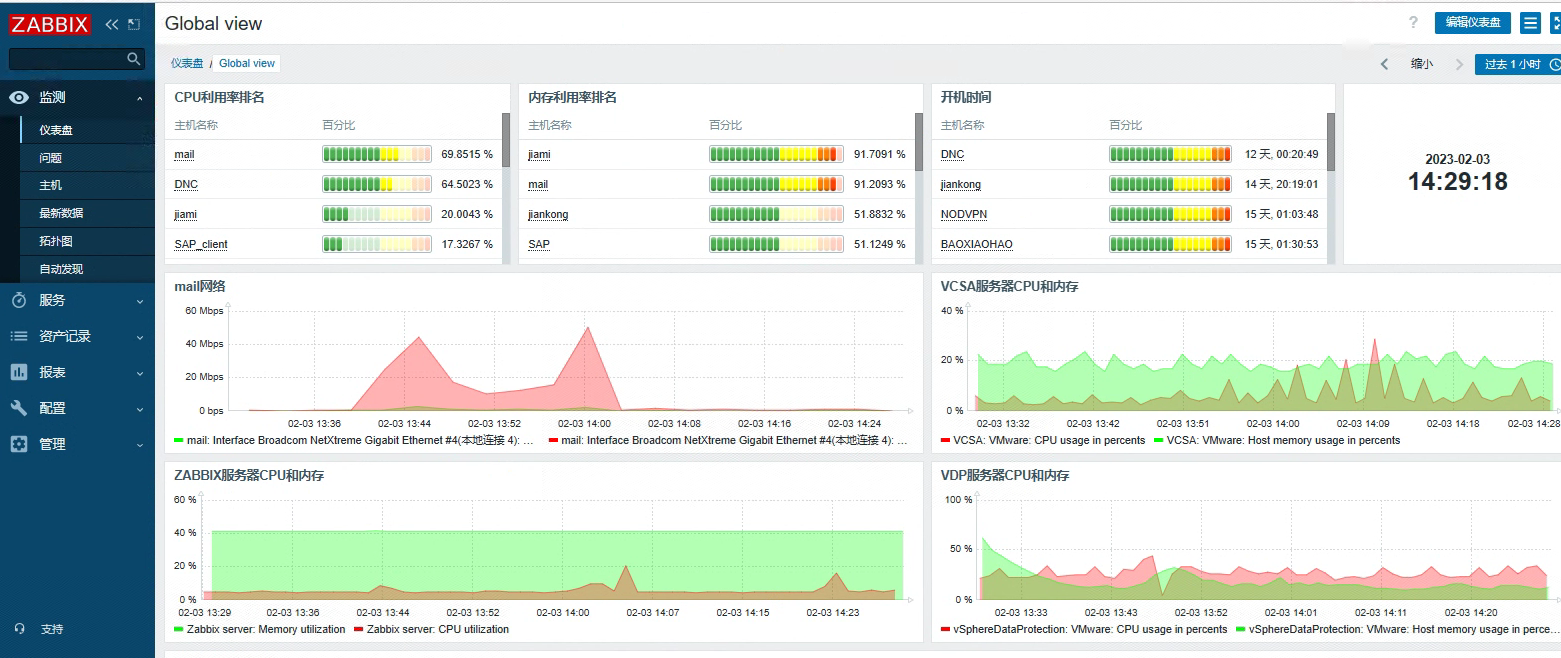Open 问题 in the sidebar

(x=50, y=158)
